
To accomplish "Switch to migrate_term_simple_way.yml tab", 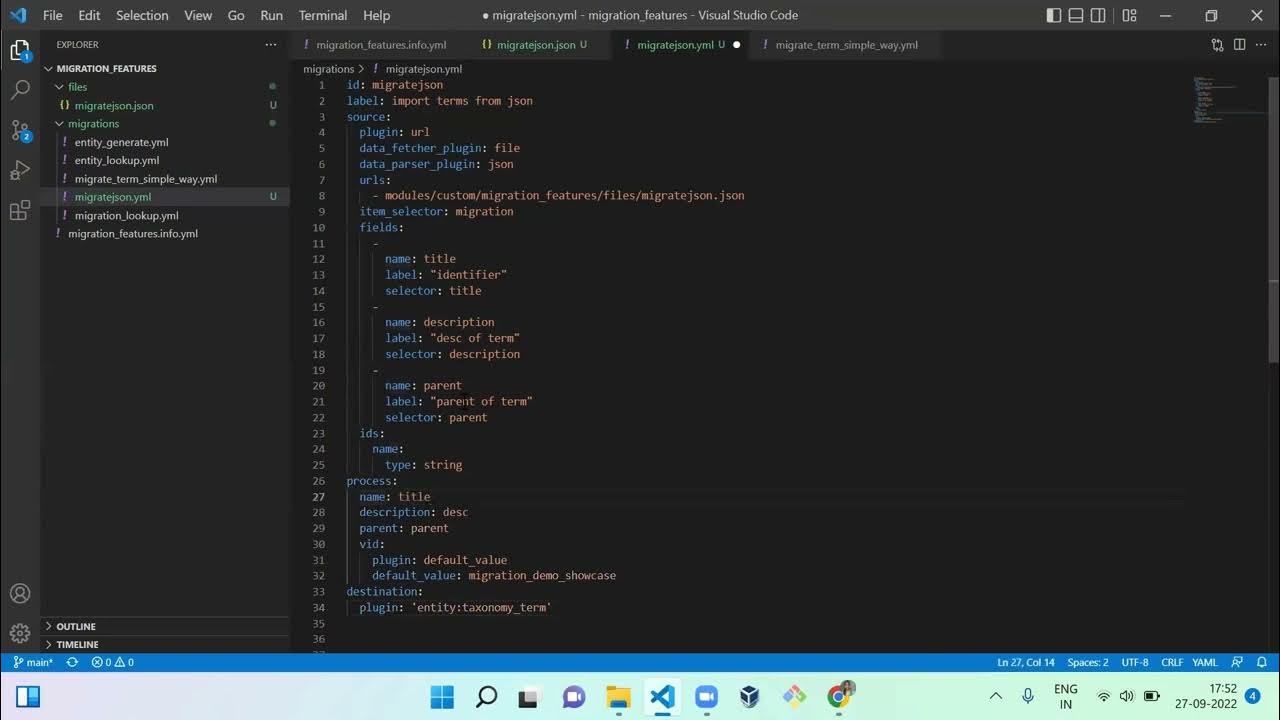I will pyautogui.click(x=845, y=45).
